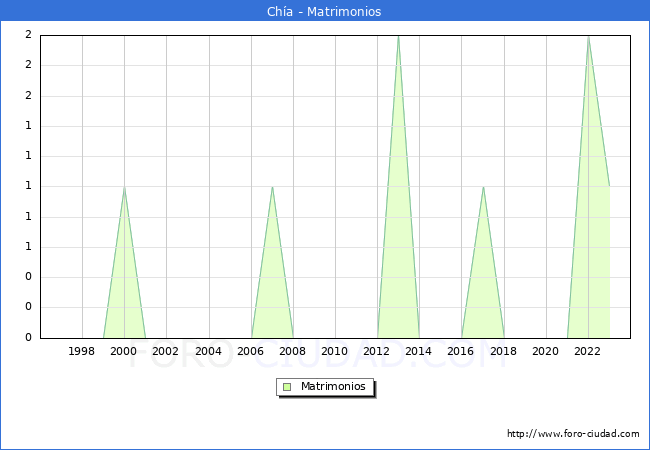Click the 2010 x-axis label

(335, 351)
